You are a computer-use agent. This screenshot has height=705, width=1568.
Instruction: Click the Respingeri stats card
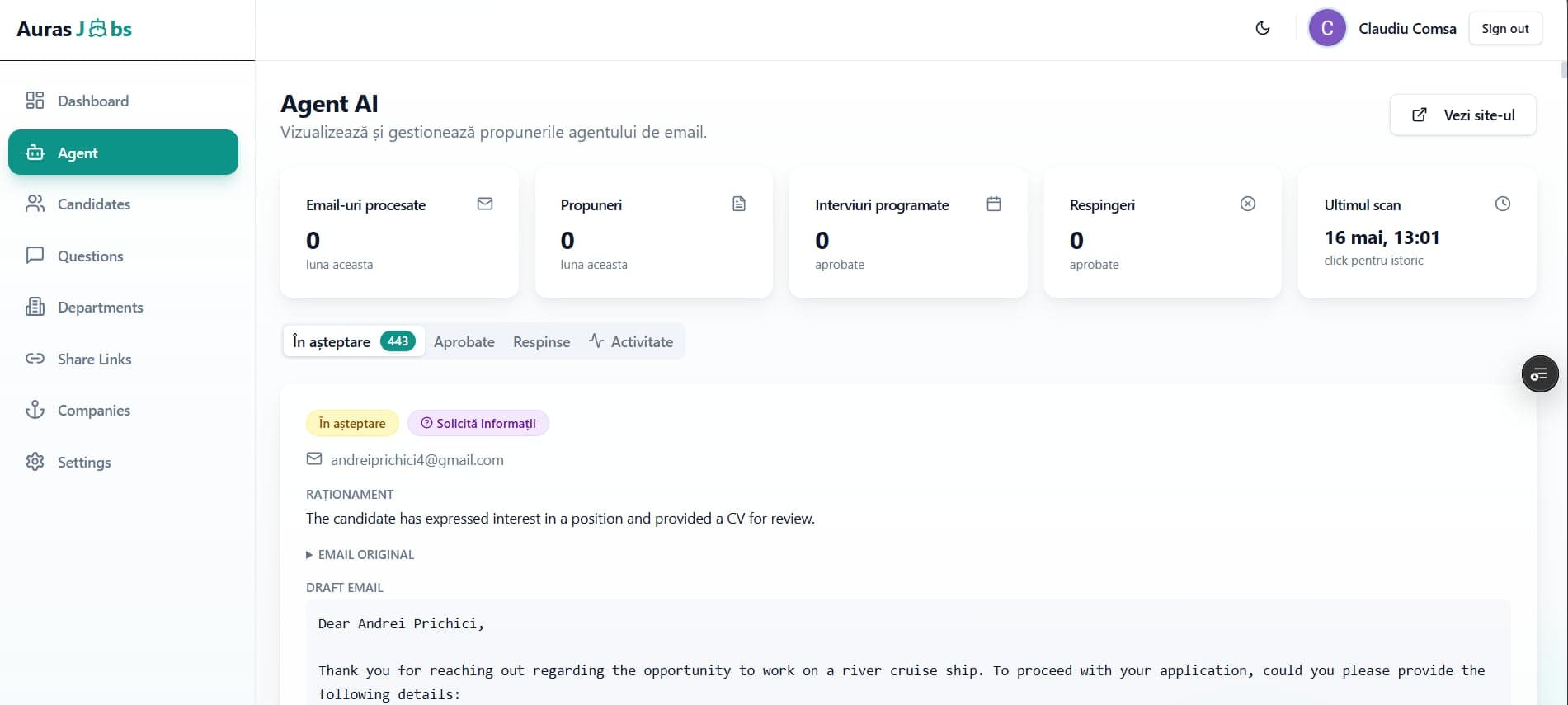click(x=1163, y=233)
